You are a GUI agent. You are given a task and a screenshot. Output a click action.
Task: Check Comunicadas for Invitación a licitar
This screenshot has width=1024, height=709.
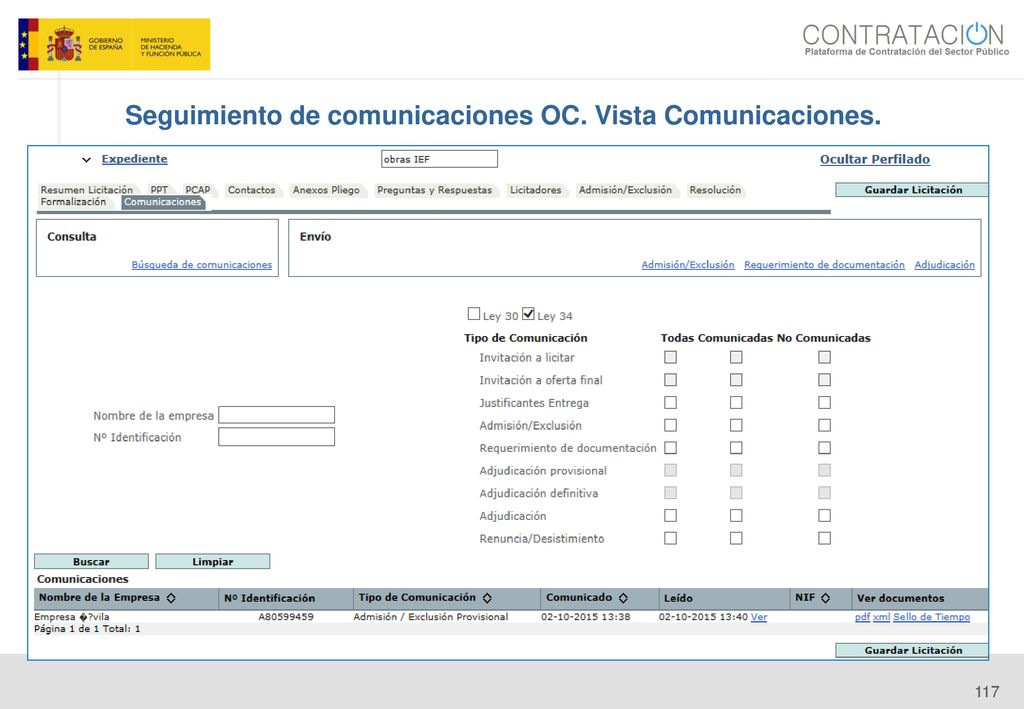point(736,357)
